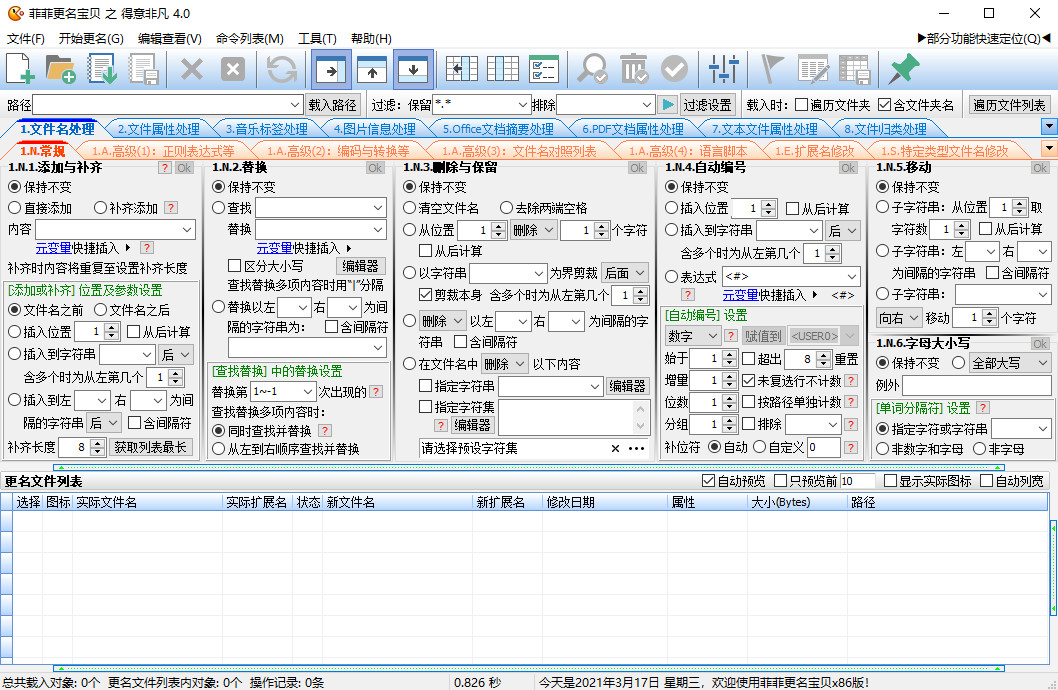Screen dimensions: 1058x690
Task: Click the list-with-pencil edit icon
Action: [813, 69]
